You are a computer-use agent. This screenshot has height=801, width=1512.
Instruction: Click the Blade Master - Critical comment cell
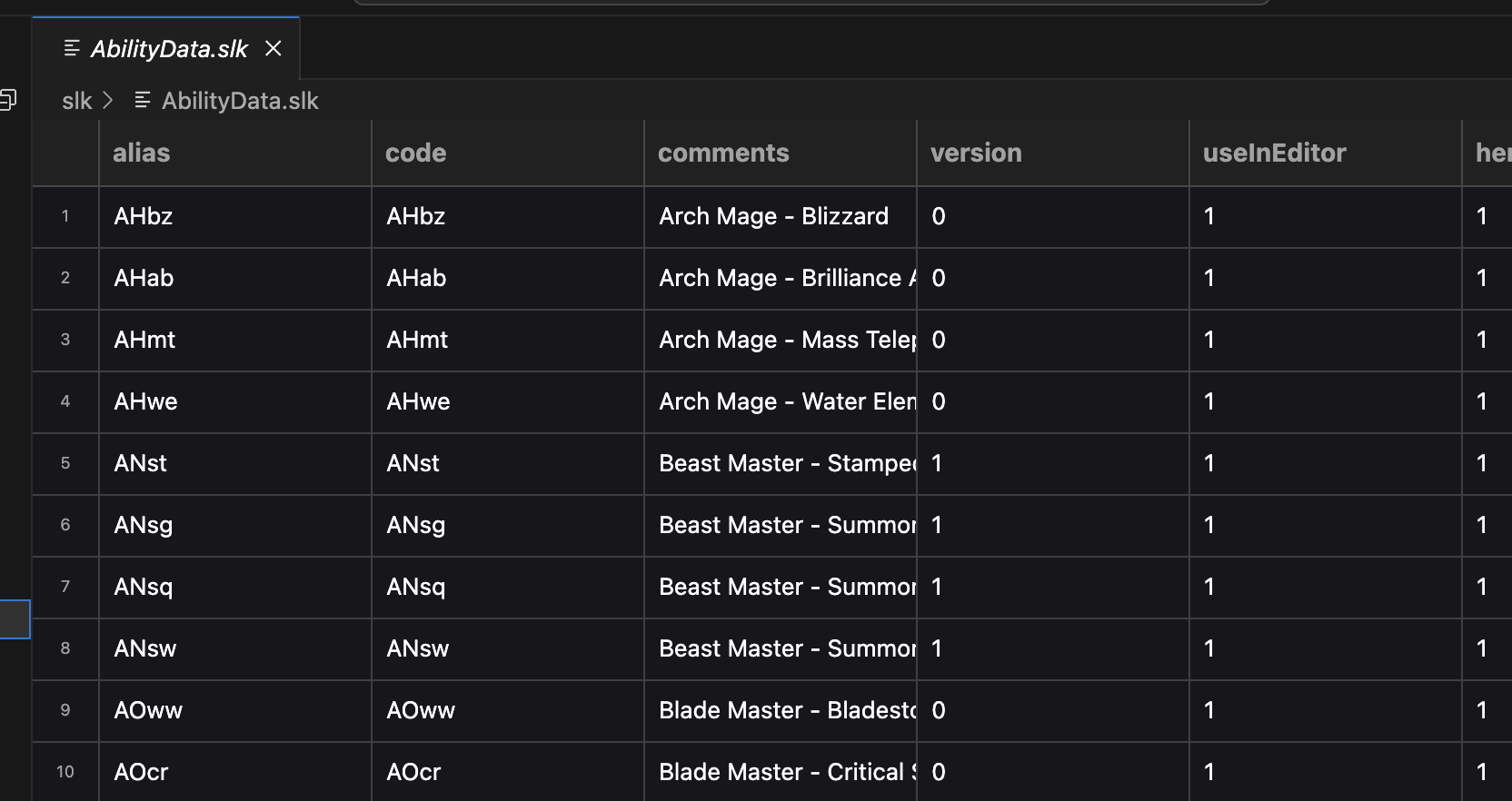[781, 772]
